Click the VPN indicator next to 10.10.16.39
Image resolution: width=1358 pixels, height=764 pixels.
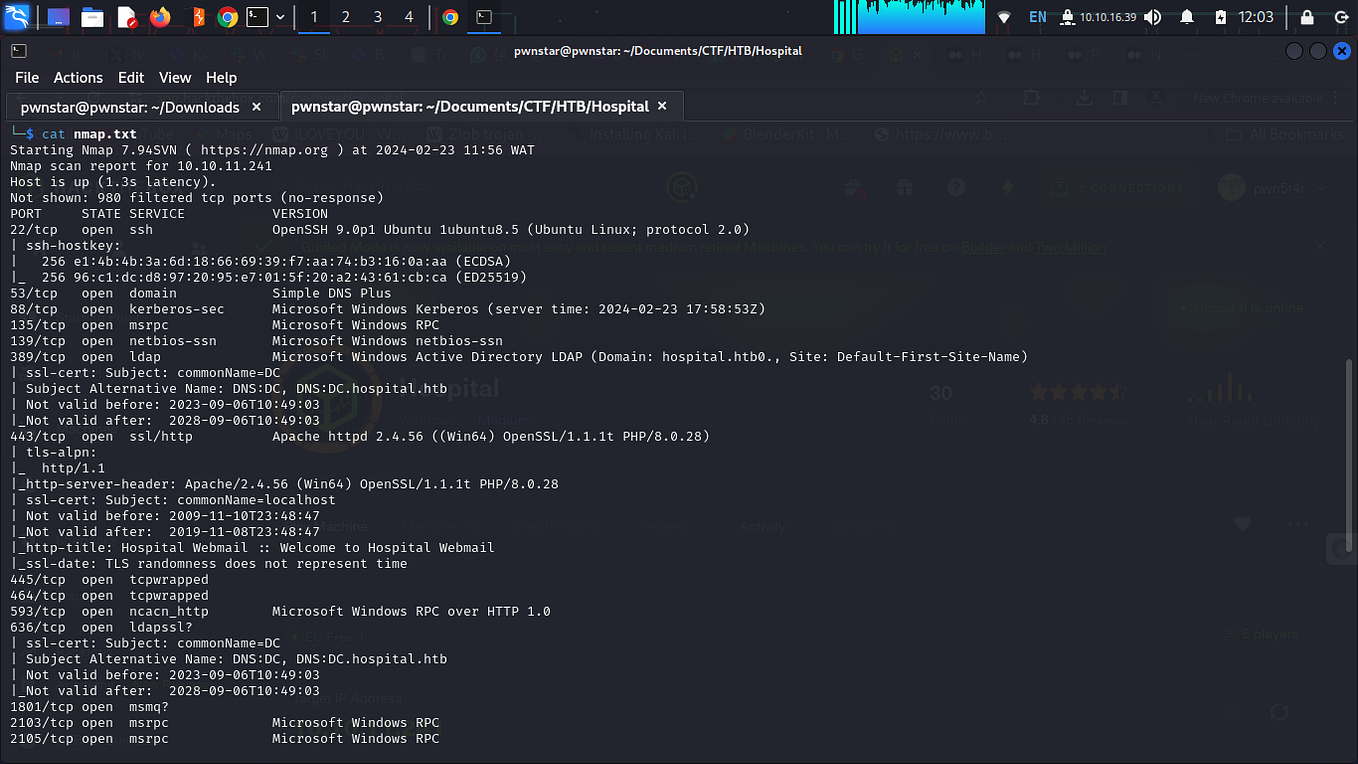(1068, 17)
